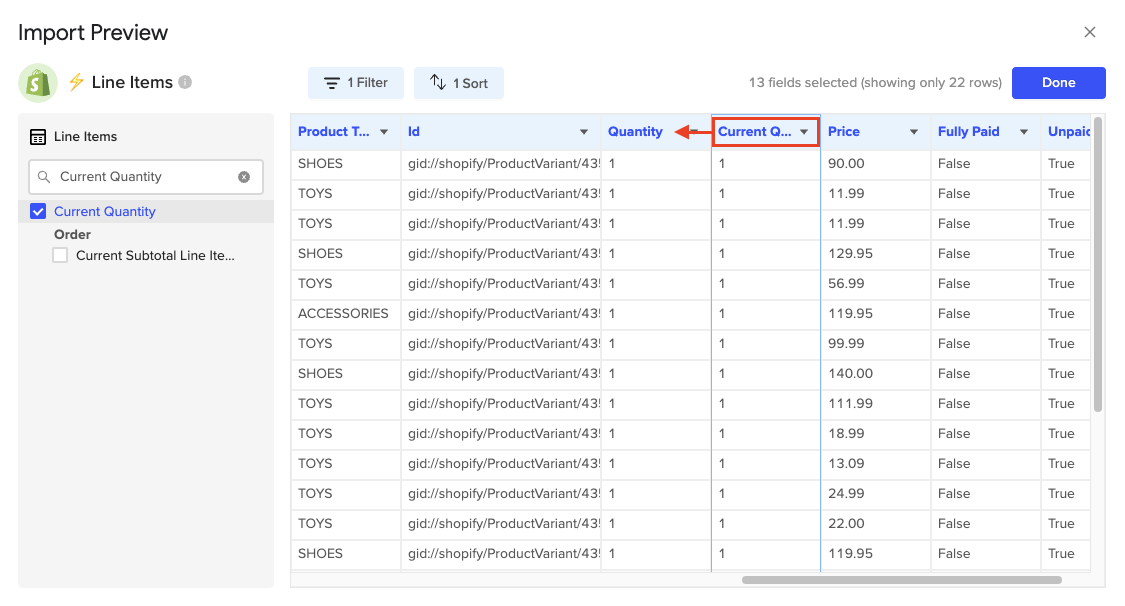The width and height of the screenshot is (1125, 606).
Task: Click the Current Quantity search input field
Action: click(x=146, y=176)
